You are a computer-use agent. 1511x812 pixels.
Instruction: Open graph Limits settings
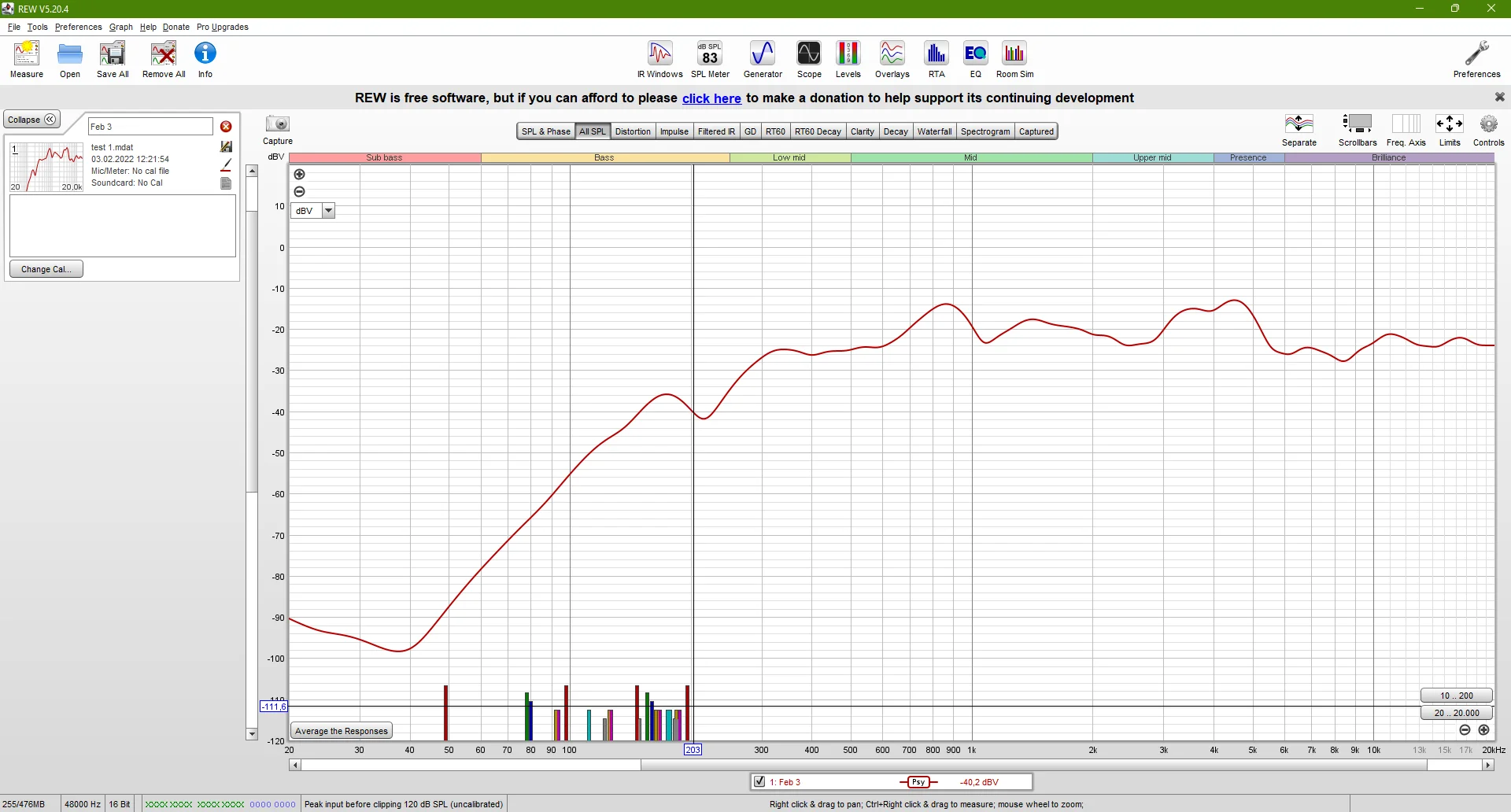point(1450,131)
